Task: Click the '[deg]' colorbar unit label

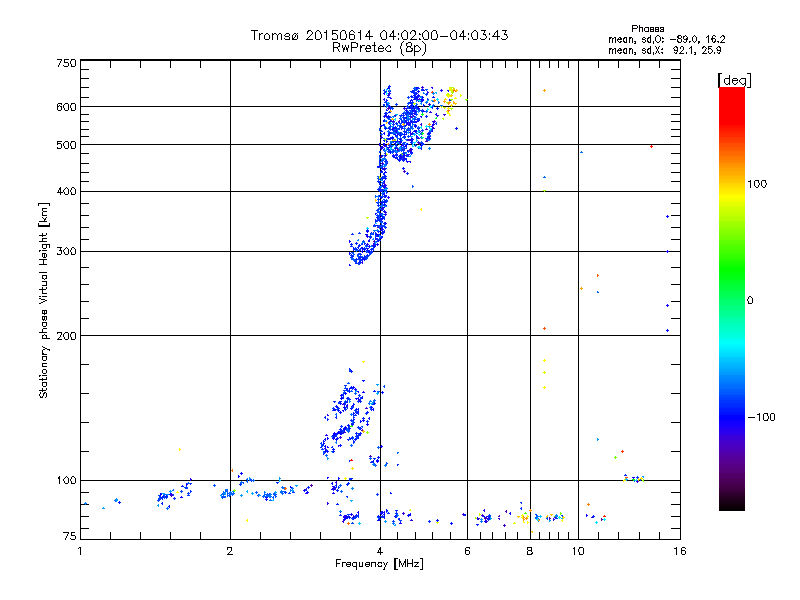Action: point(734,80)
